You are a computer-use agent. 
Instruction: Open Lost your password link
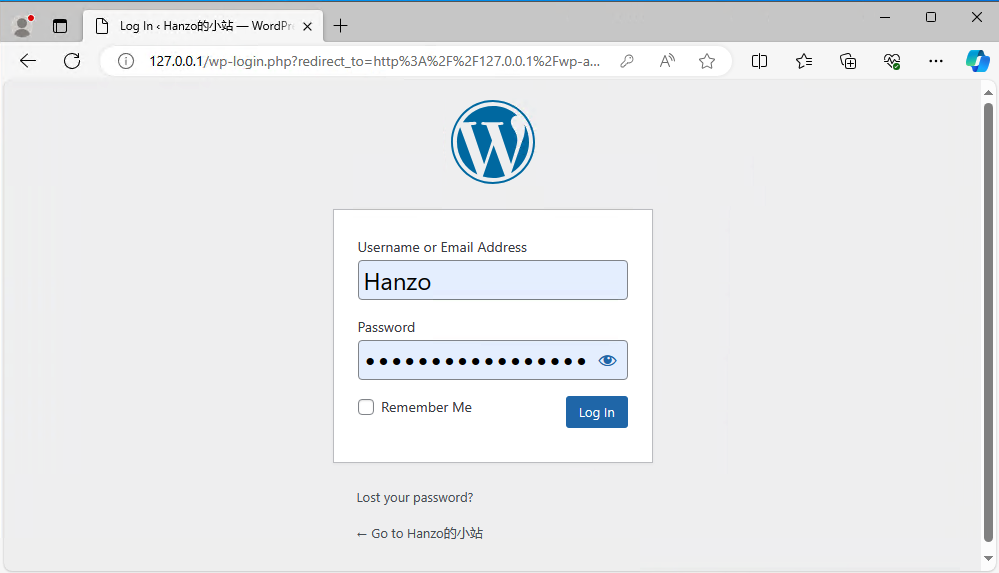click(415, 498)
